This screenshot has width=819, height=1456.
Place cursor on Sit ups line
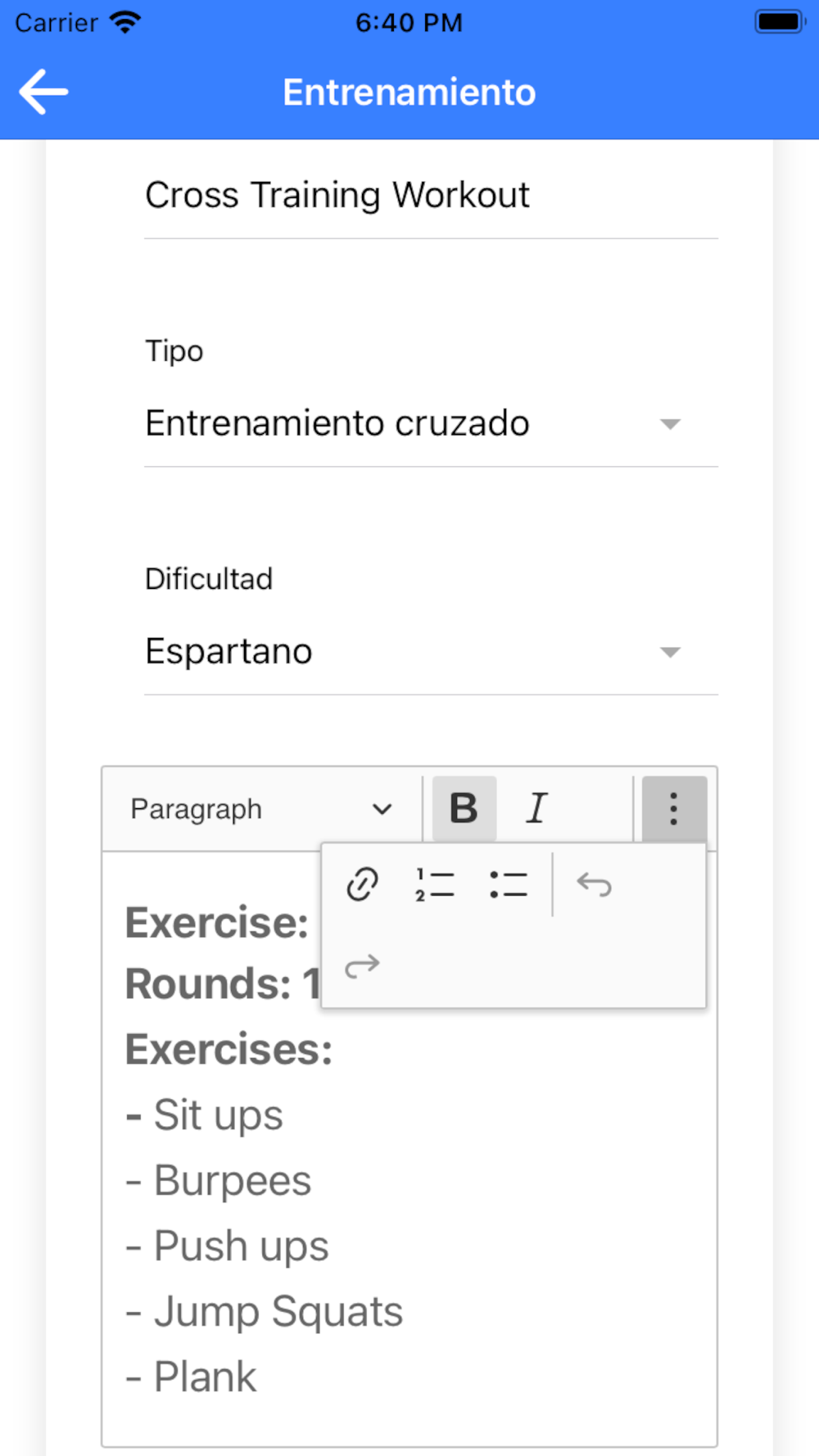pos(205,1115)
